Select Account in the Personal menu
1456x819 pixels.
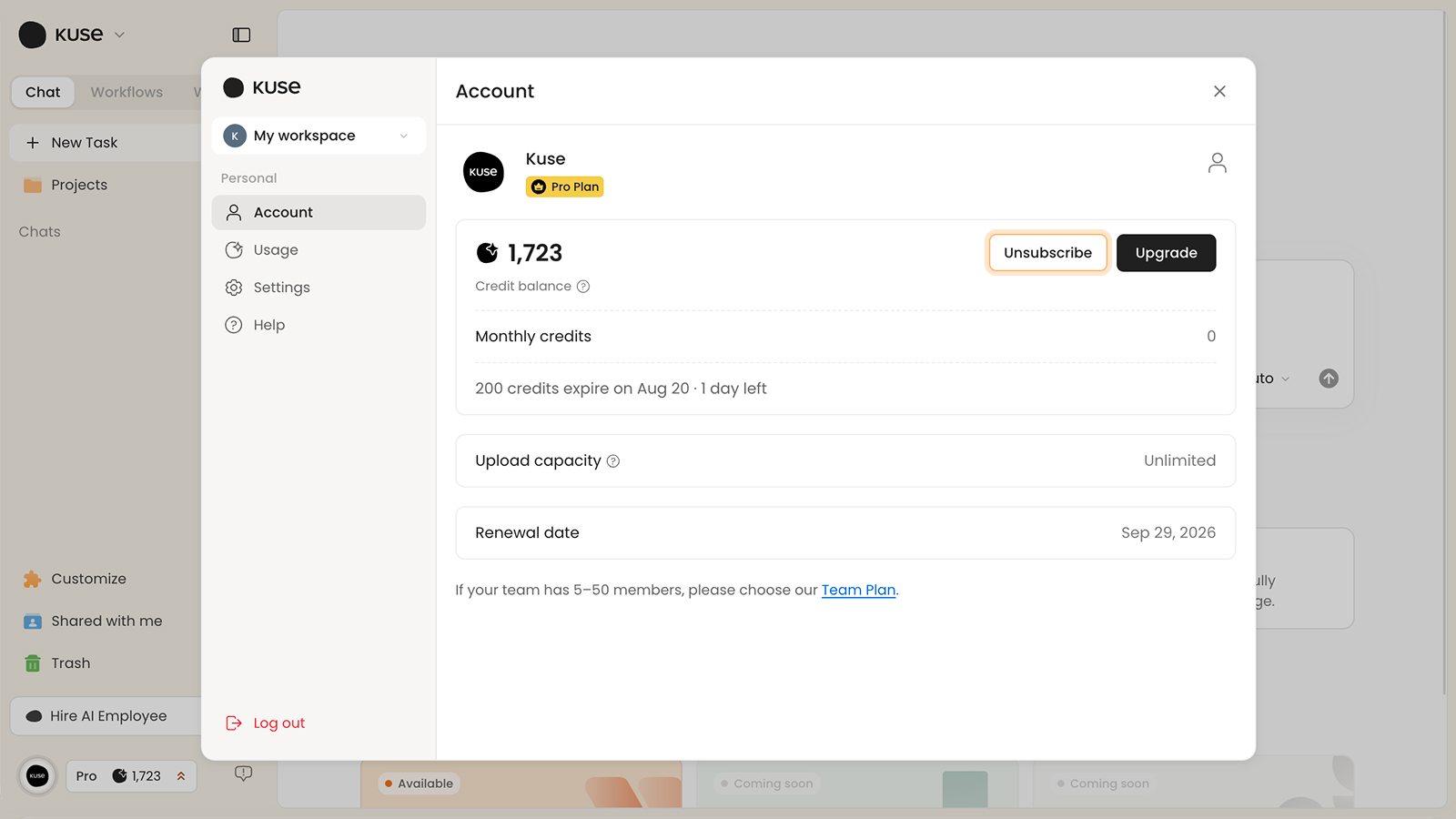[x=318, y=212]
